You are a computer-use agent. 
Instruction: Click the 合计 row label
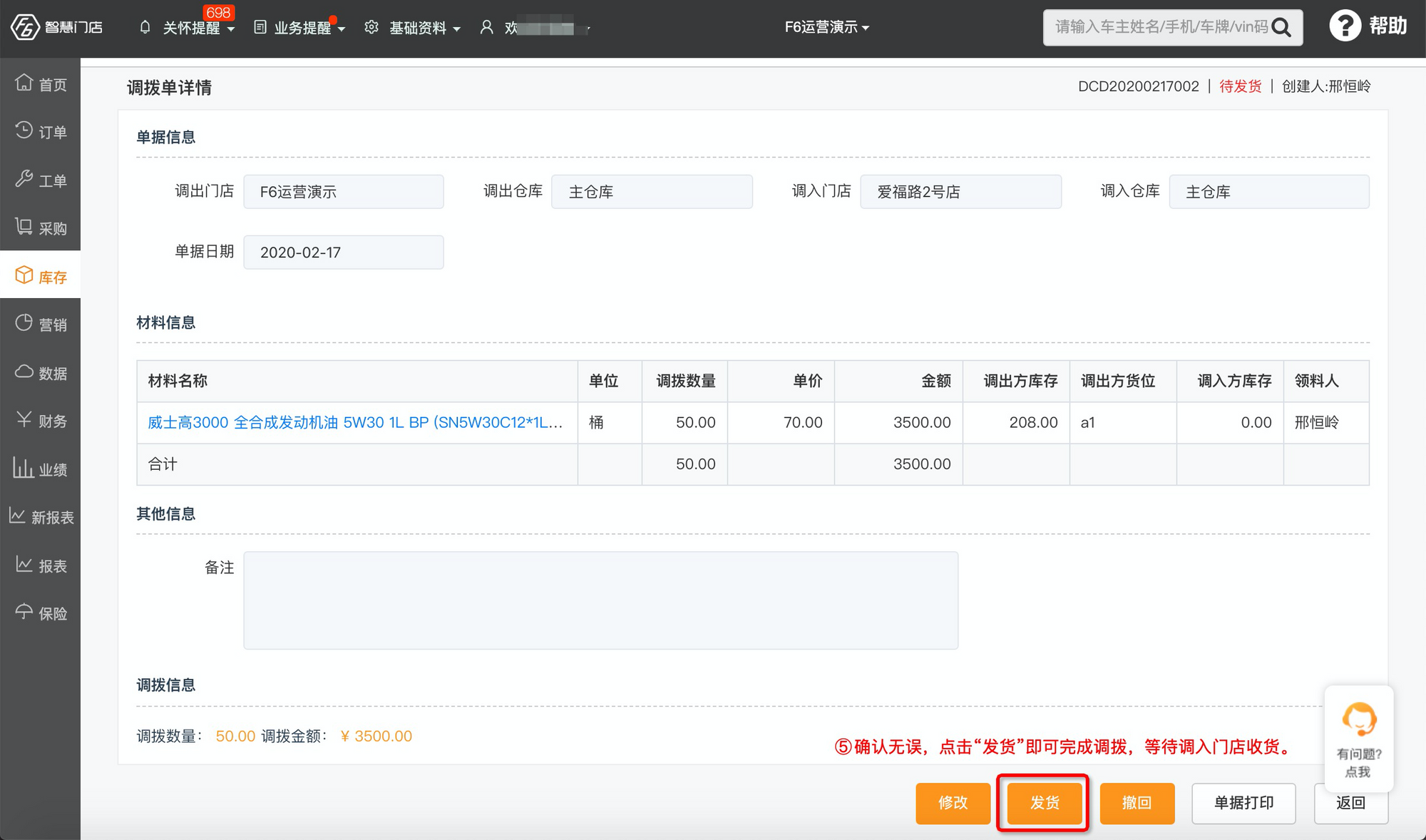pos(163,464)
